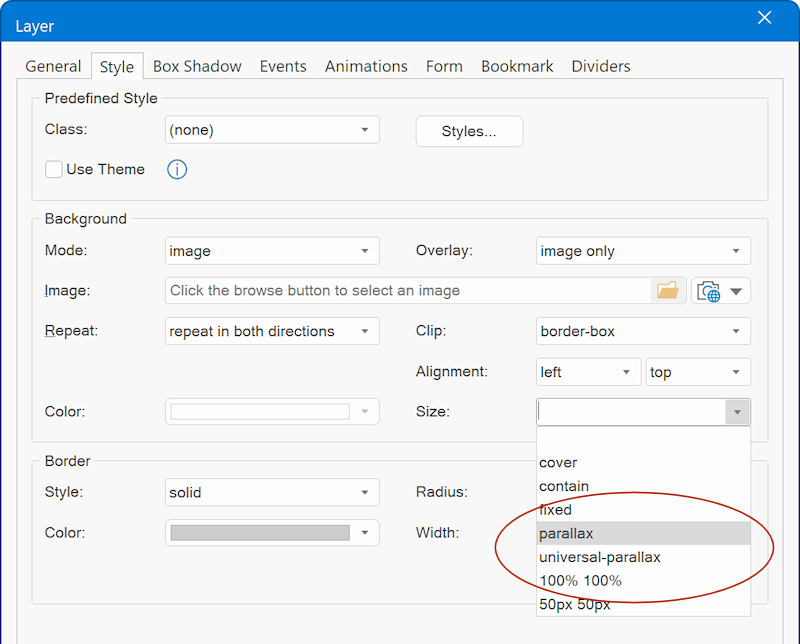Open the Animations tab
Image resolution: width=800 pixels, height=644 pixels.
click(366, 67)
